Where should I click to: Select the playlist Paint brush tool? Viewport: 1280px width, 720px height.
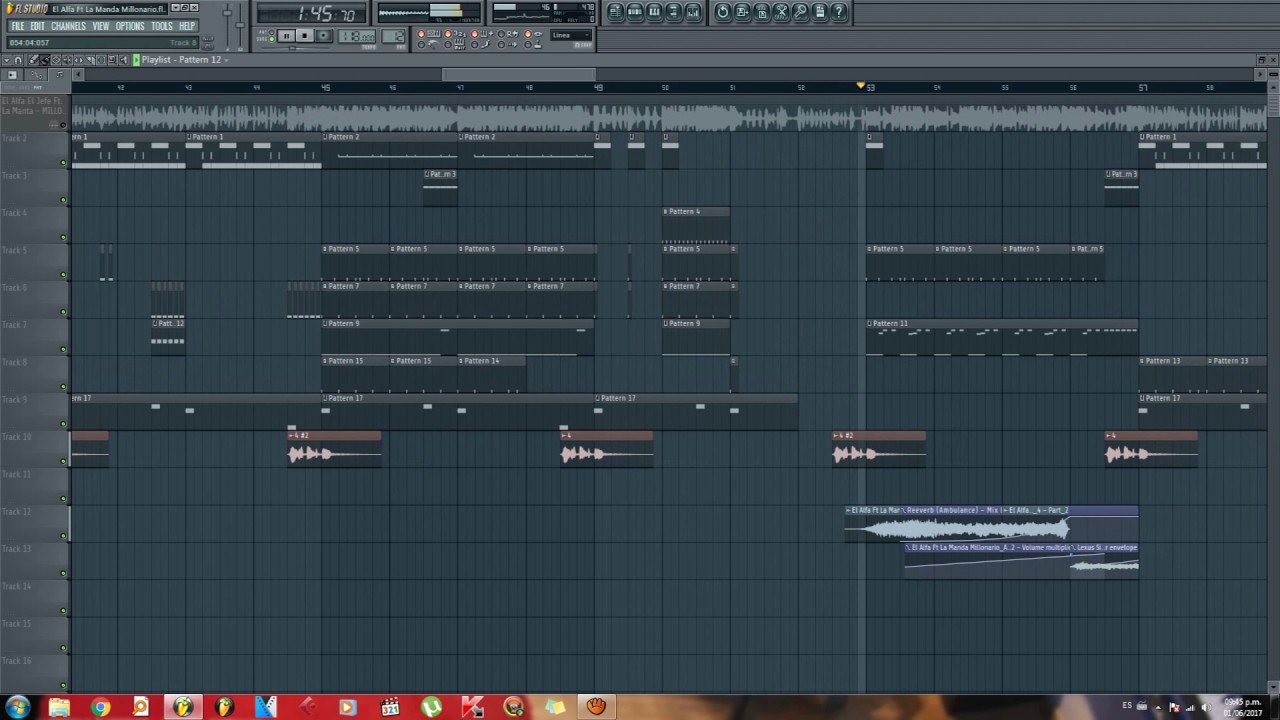click(x=44, y=60)
